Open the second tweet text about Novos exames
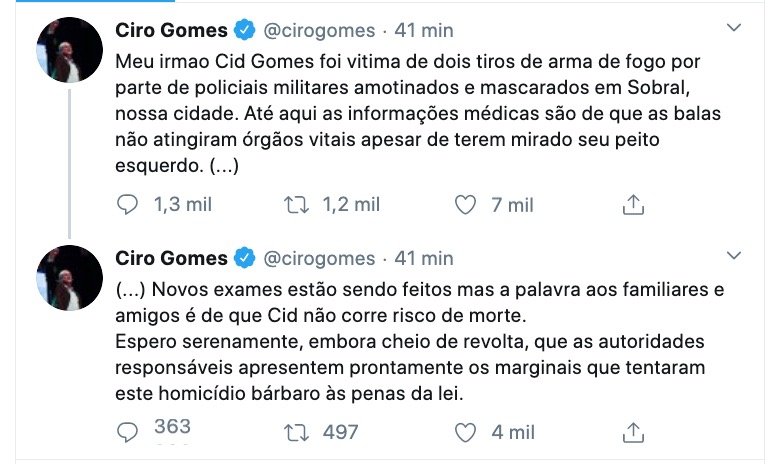The width and height of the screenshot is (778, 464). point(400,342)
